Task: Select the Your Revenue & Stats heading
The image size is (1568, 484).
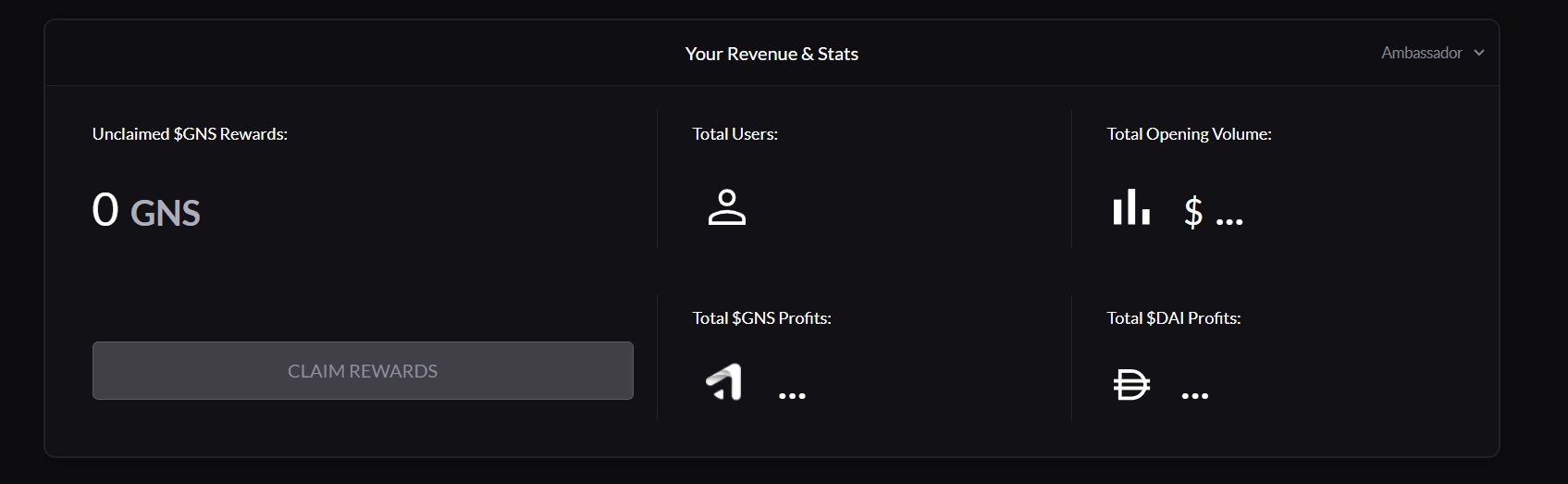Action: point(772,54)
